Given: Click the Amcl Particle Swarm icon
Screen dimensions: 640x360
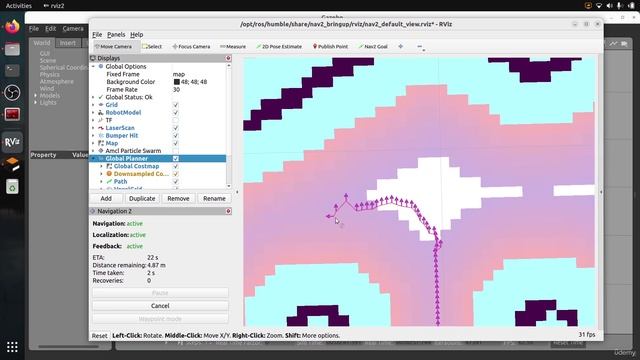Looking at the screenshot, I should (101, 151).
